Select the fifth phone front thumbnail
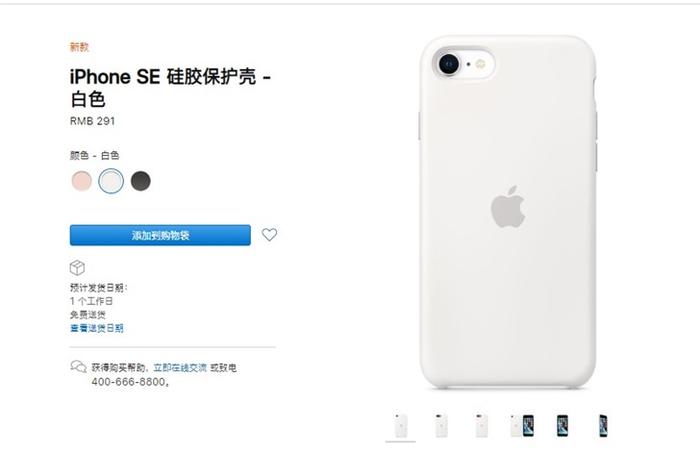Image resolution: width=700 pixels, height=457 pixels. [x=562, y=426]
